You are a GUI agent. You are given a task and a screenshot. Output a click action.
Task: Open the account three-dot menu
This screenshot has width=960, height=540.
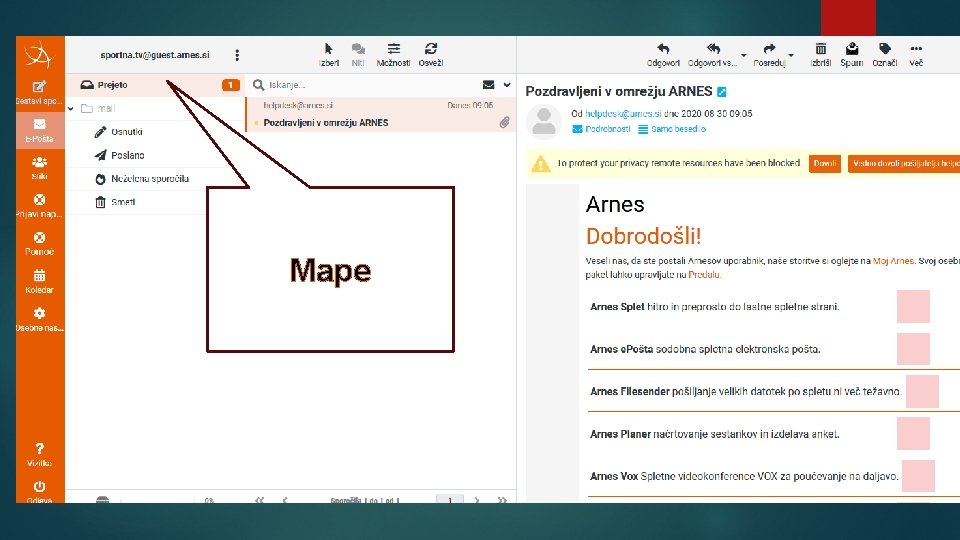(237, 55)
